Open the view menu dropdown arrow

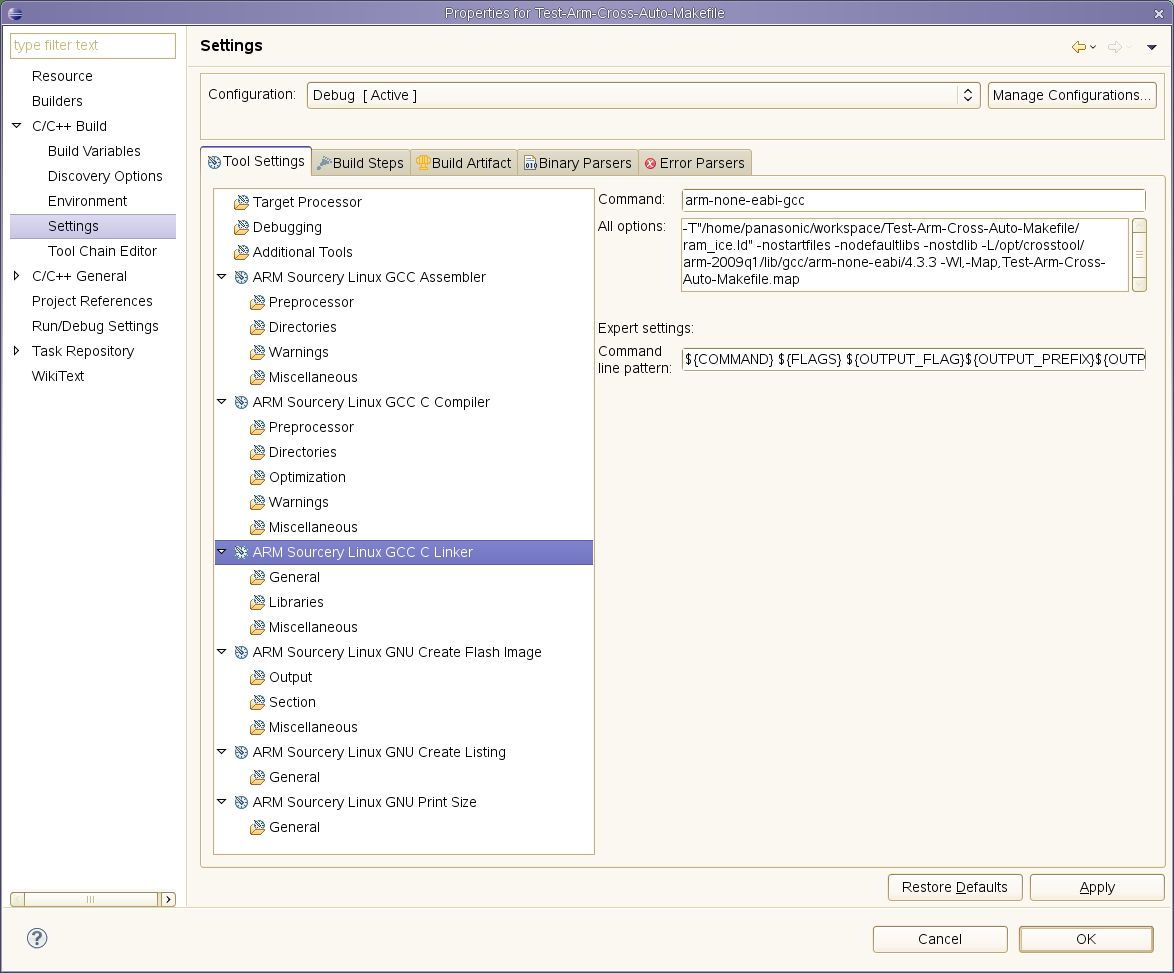[x=1152, y=47]
